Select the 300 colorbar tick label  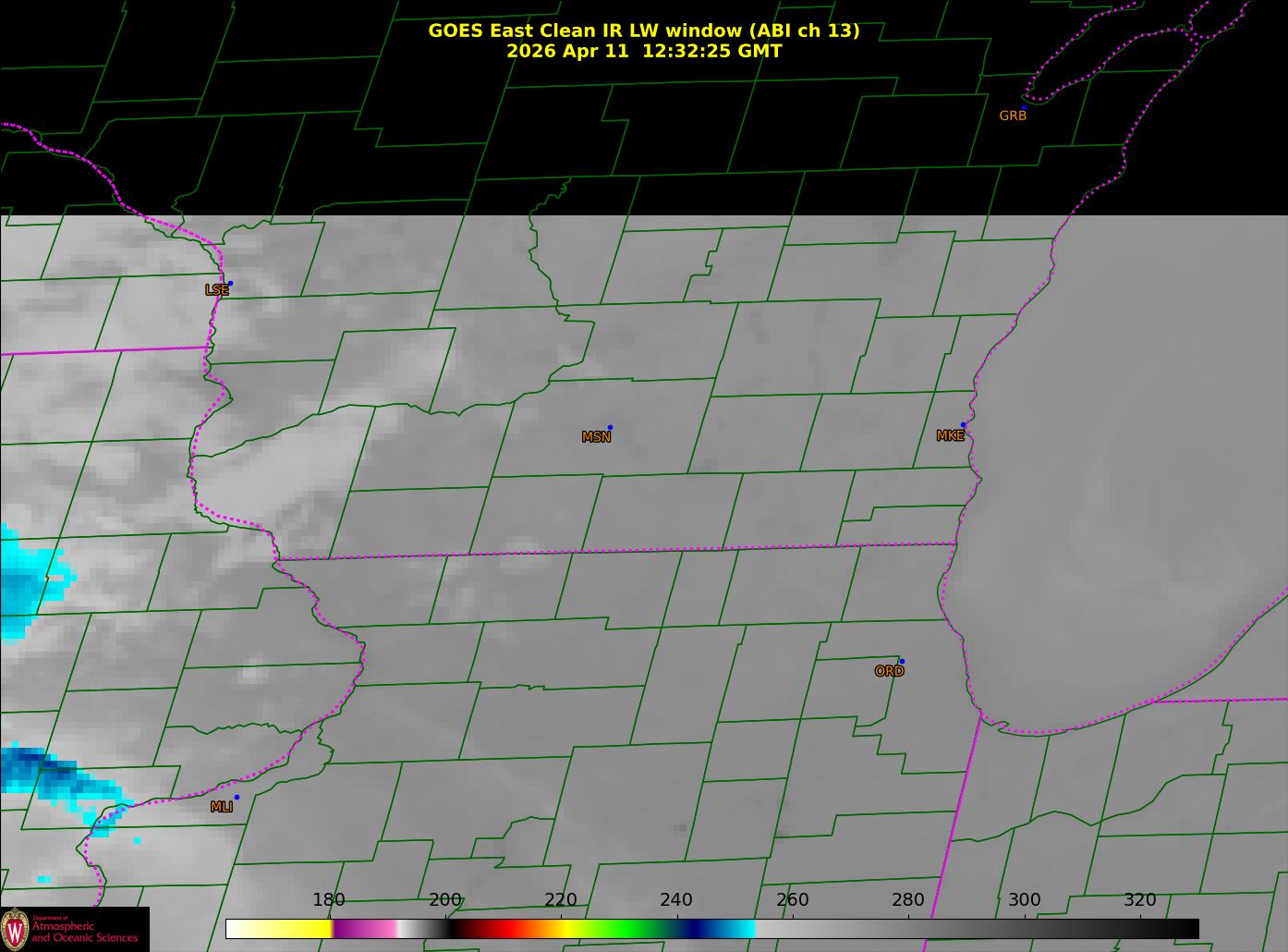click(x=1024, y=900)
